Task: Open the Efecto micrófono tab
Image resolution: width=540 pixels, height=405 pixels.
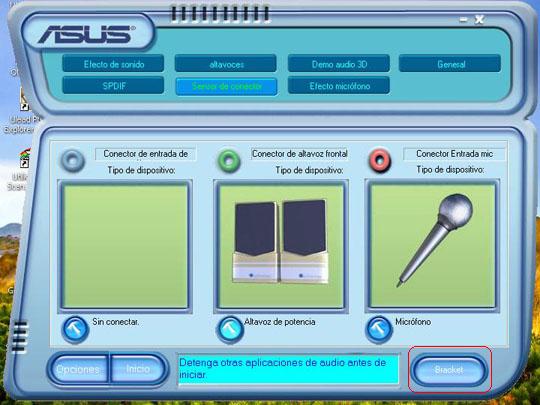Action: tap(339, 86)
